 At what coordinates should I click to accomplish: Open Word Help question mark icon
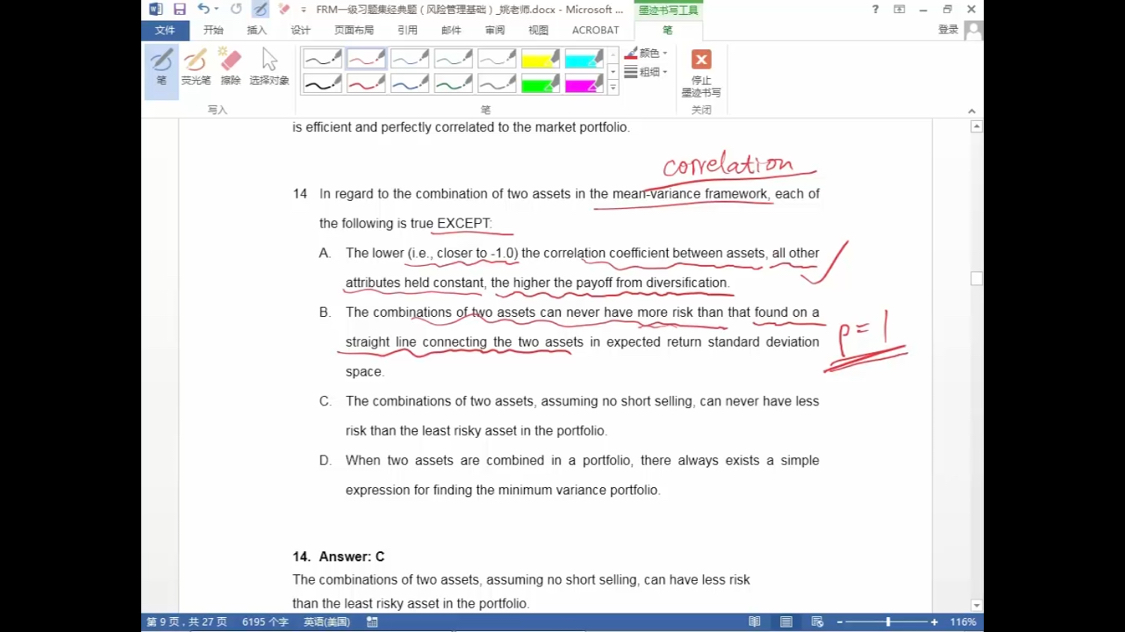coord(875,9)
